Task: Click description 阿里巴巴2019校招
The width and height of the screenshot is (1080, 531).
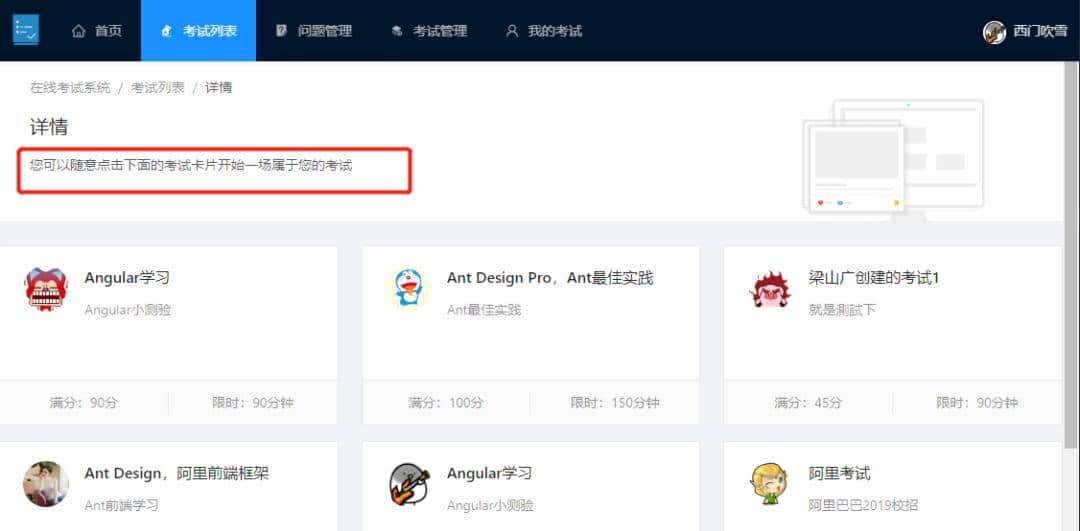Action: click(863, 506)
